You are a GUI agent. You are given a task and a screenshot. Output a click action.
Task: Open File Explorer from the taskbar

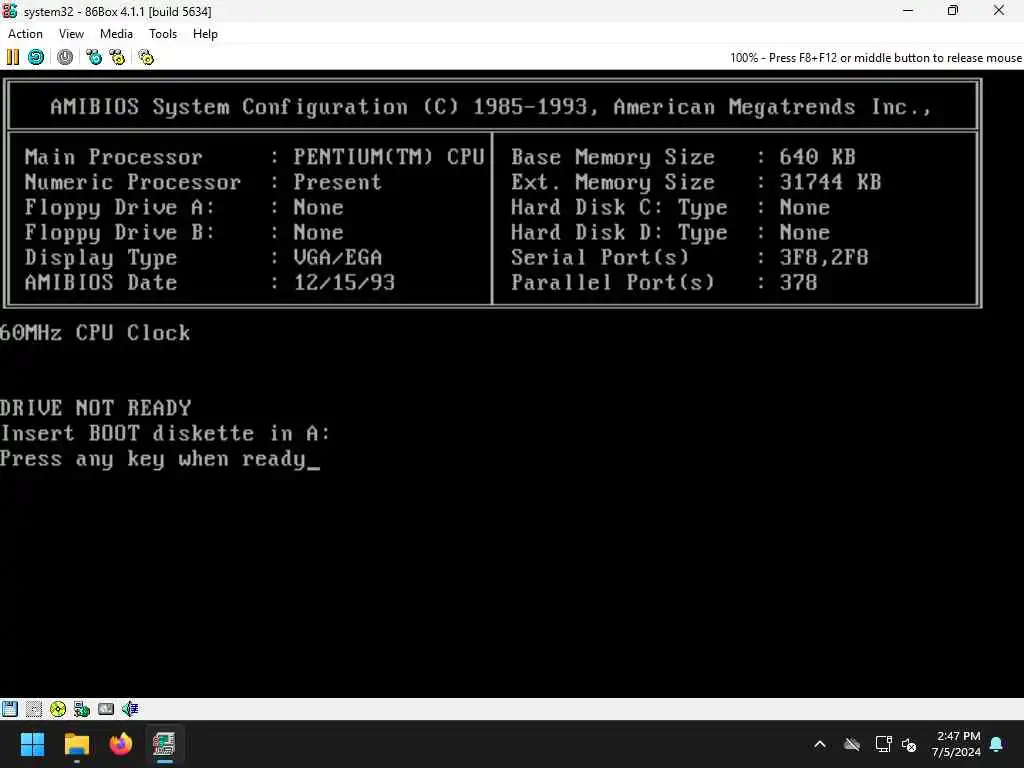tap(76, 744)
